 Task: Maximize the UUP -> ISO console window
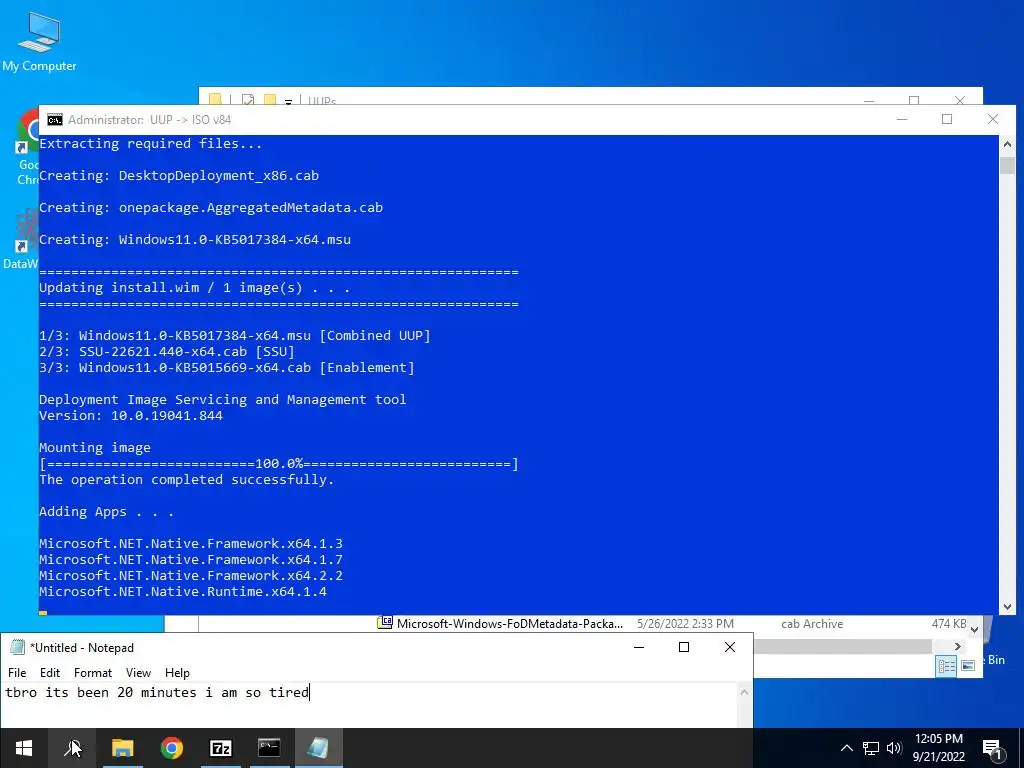[947, 120]
